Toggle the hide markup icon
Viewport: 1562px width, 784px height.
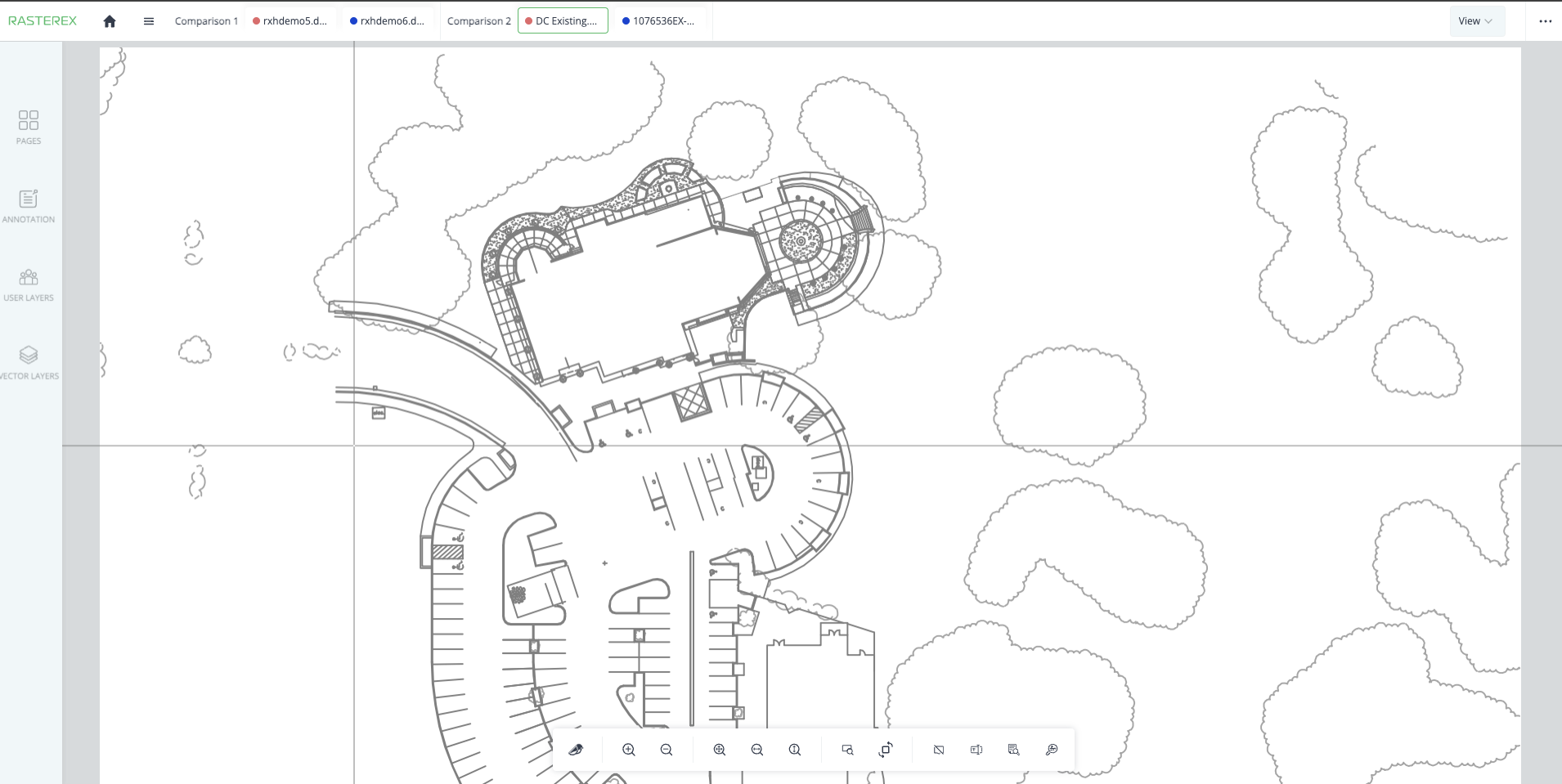click(x=939, y=750)
